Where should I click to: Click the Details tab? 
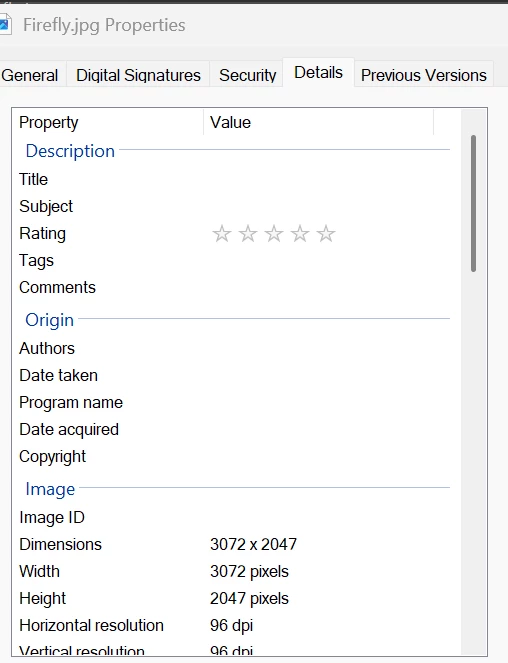(x=319, y=72)
